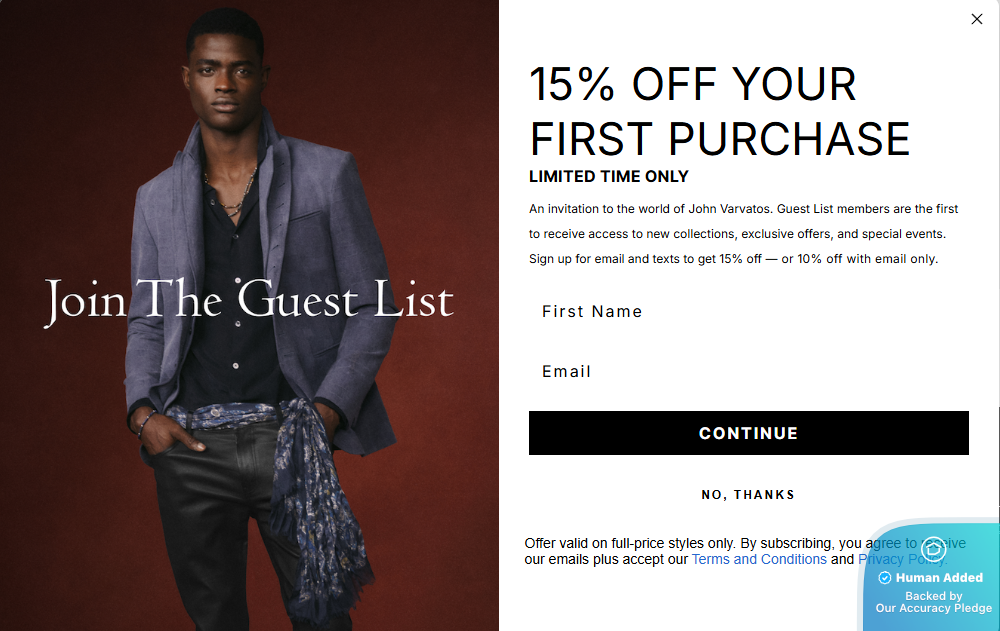Click the blue verified checkmark icon
The image size is (1000, 631).
pos(885,578)
